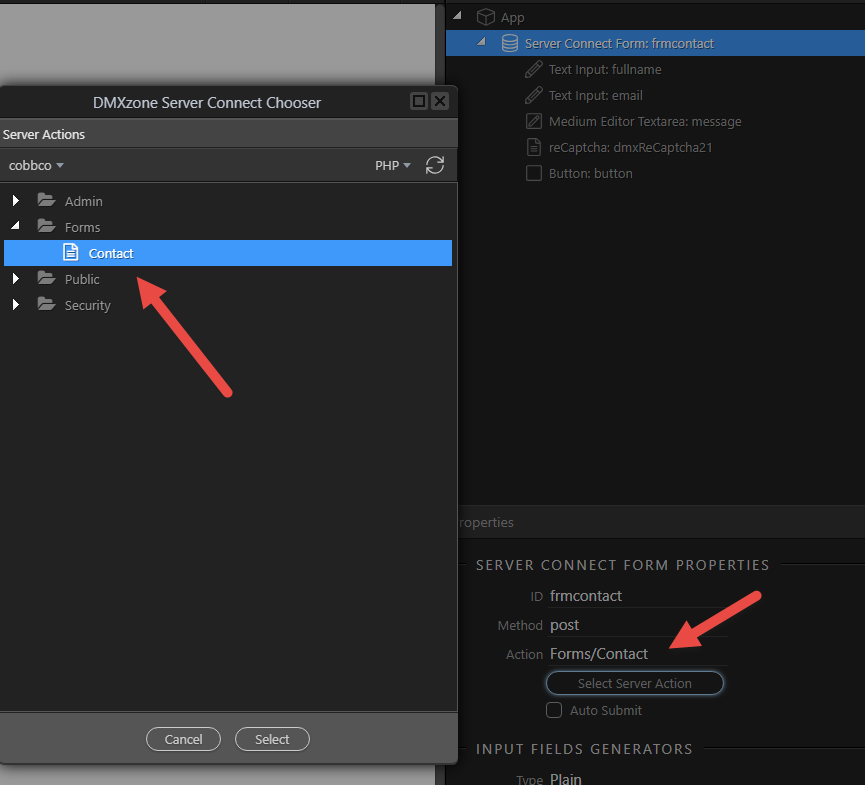Click the Public folder icon
This screenshot has width=865, height=785.
pyautogui.click(x=46, y=278)
